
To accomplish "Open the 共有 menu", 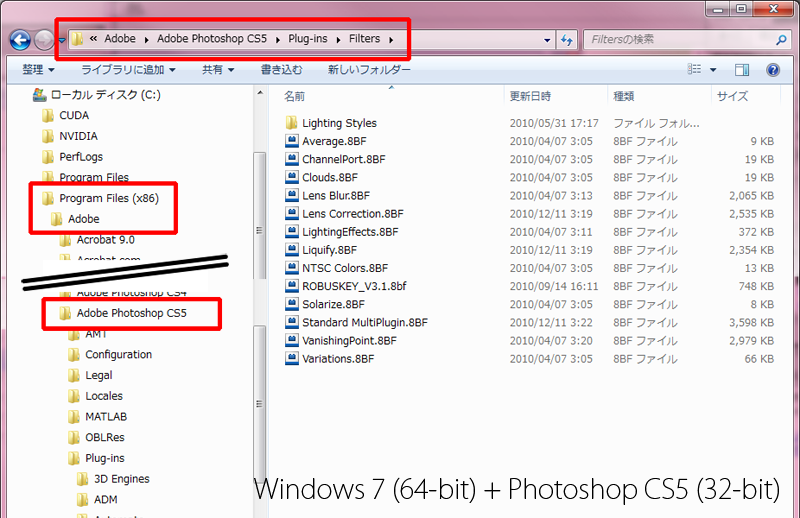I will tap(218, 69).
